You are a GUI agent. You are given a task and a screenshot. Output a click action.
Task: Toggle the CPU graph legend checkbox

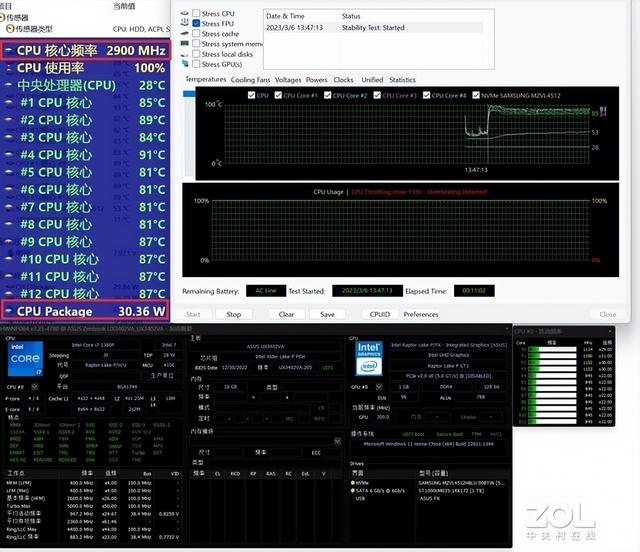tap(251, 95)
